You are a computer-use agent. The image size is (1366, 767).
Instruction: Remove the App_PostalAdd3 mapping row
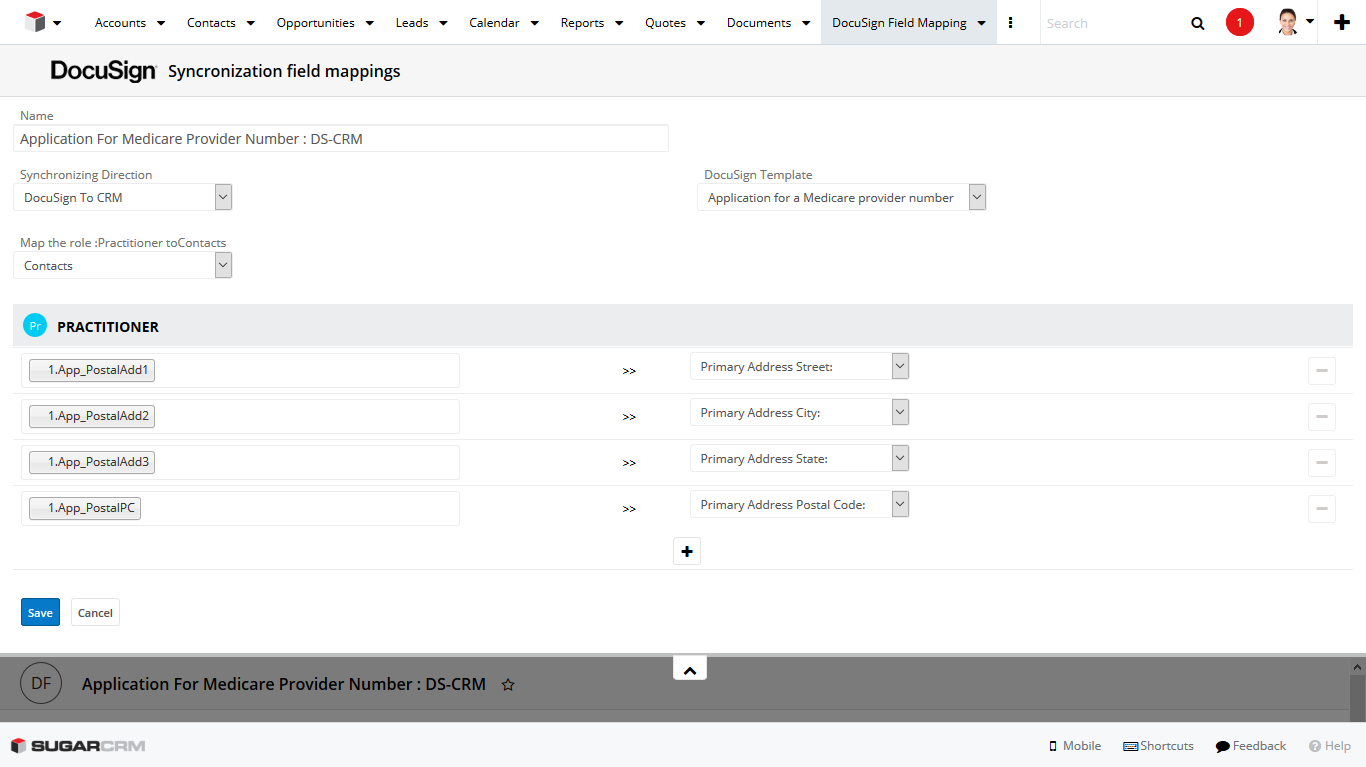(1322, 462)
